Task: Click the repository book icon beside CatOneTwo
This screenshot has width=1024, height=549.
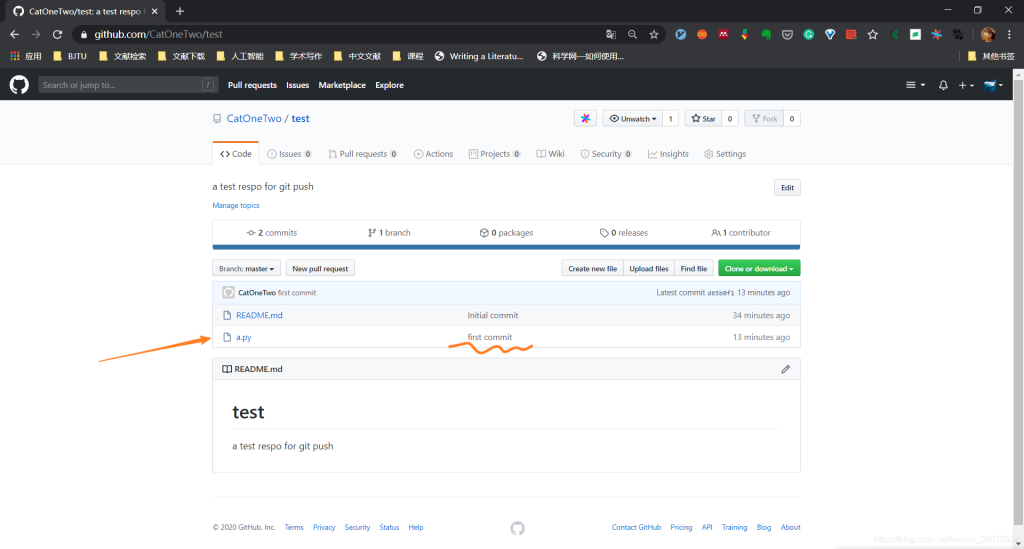Action: pos(217,119)
